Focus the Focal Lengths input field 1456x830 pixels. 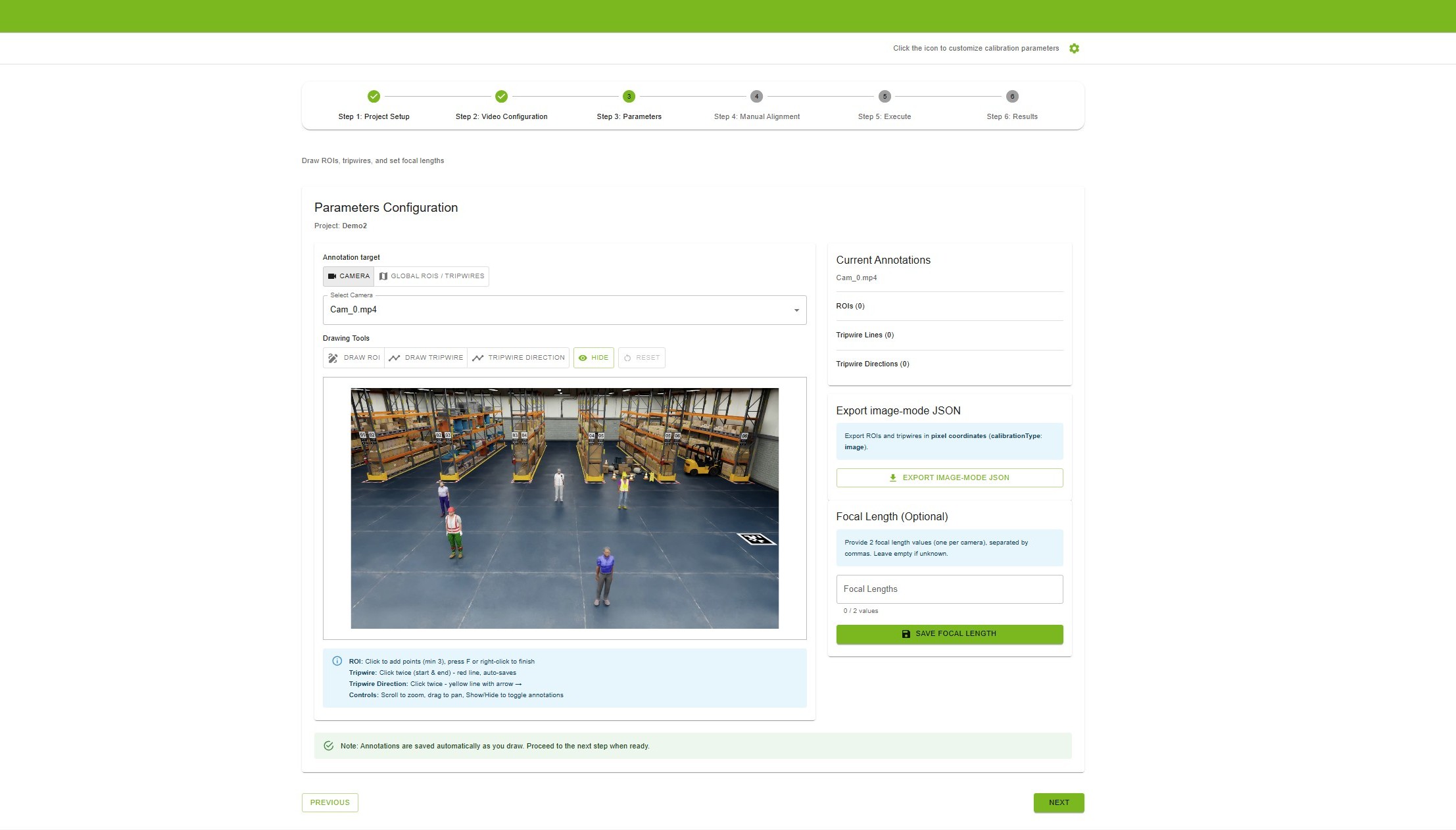click(x=949, y=589)
